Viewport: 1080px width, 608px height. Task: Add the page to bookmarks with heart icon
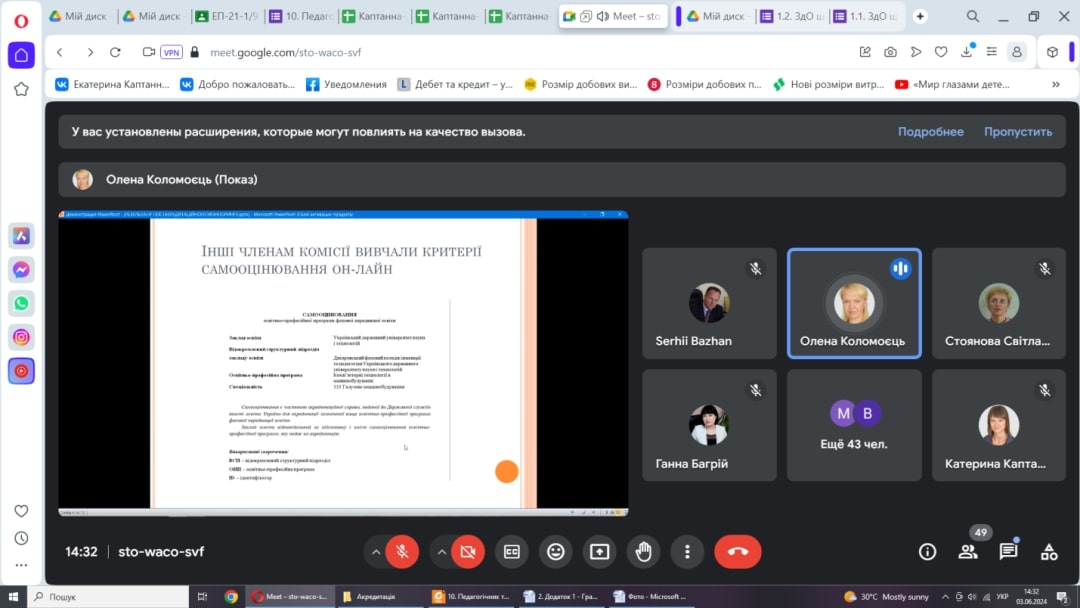[x=941, y=52]
